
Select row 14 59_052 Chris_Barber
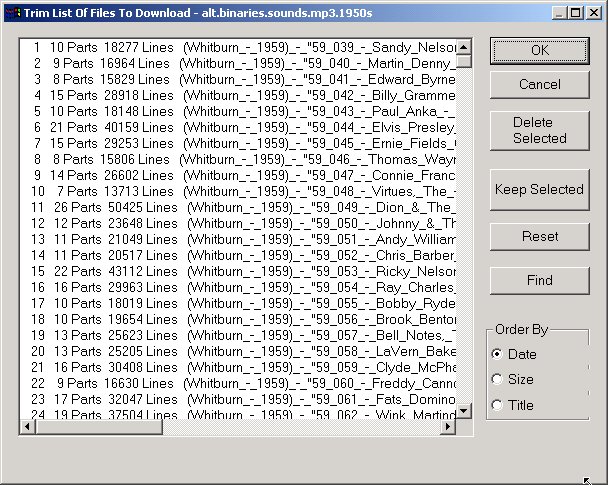(238, 255)
